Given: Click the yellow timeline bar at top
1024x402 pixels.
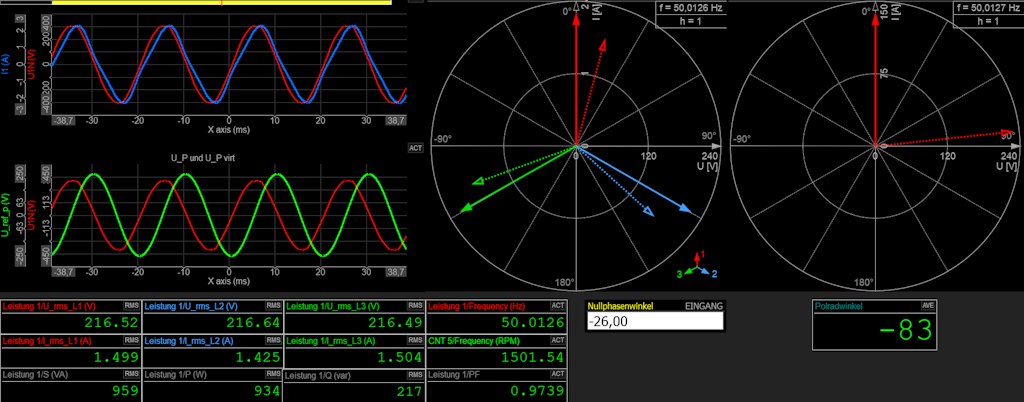Looking at the screenshot, I should point(221,3).
